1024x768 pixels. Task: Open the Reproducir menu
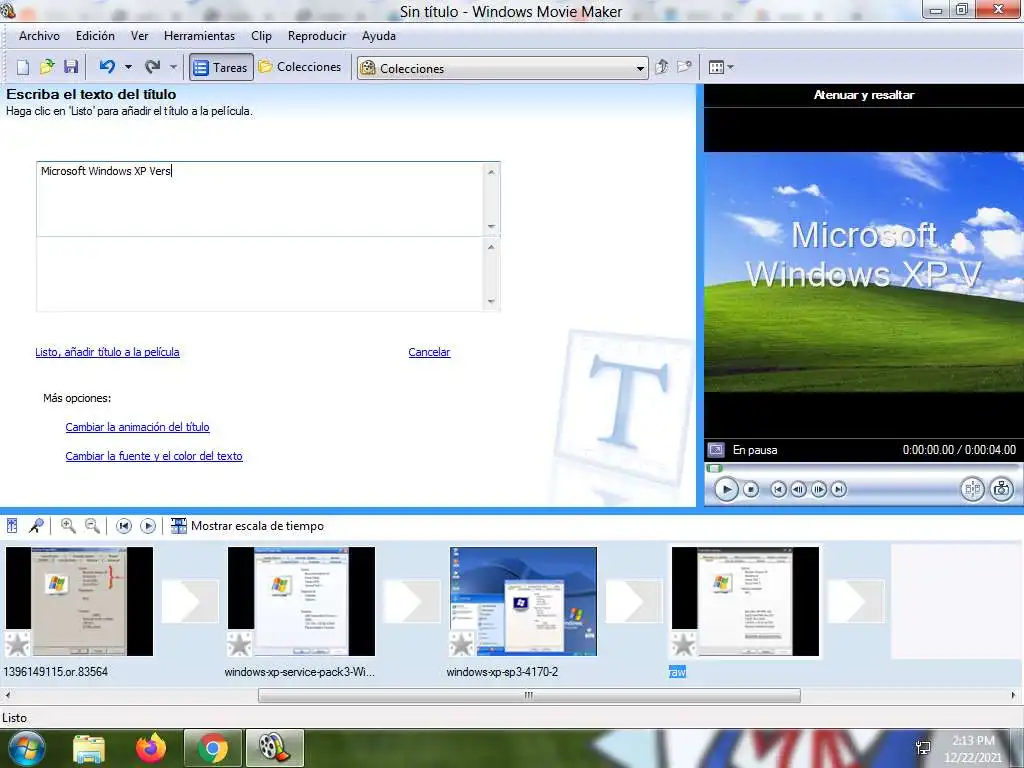317,36
